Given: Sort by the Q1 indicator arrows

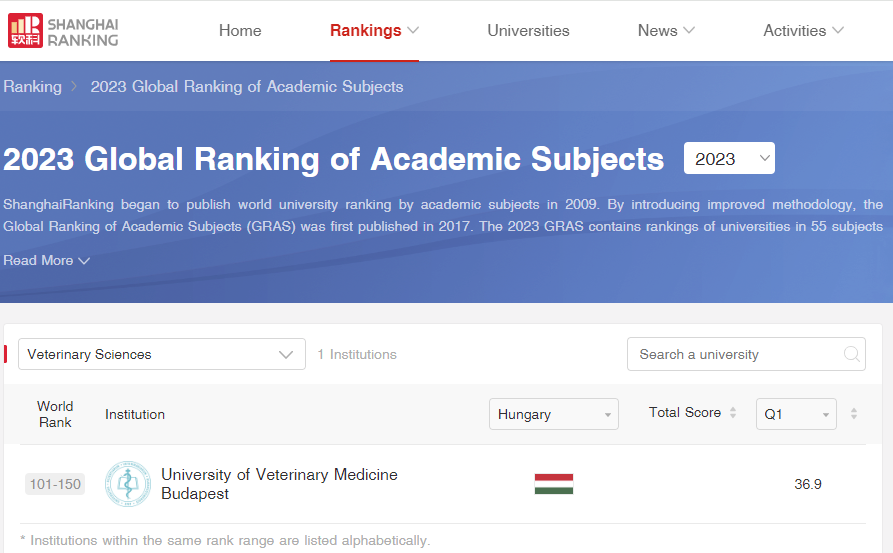Looking at the screenshot, I should [x=854, y=413].
